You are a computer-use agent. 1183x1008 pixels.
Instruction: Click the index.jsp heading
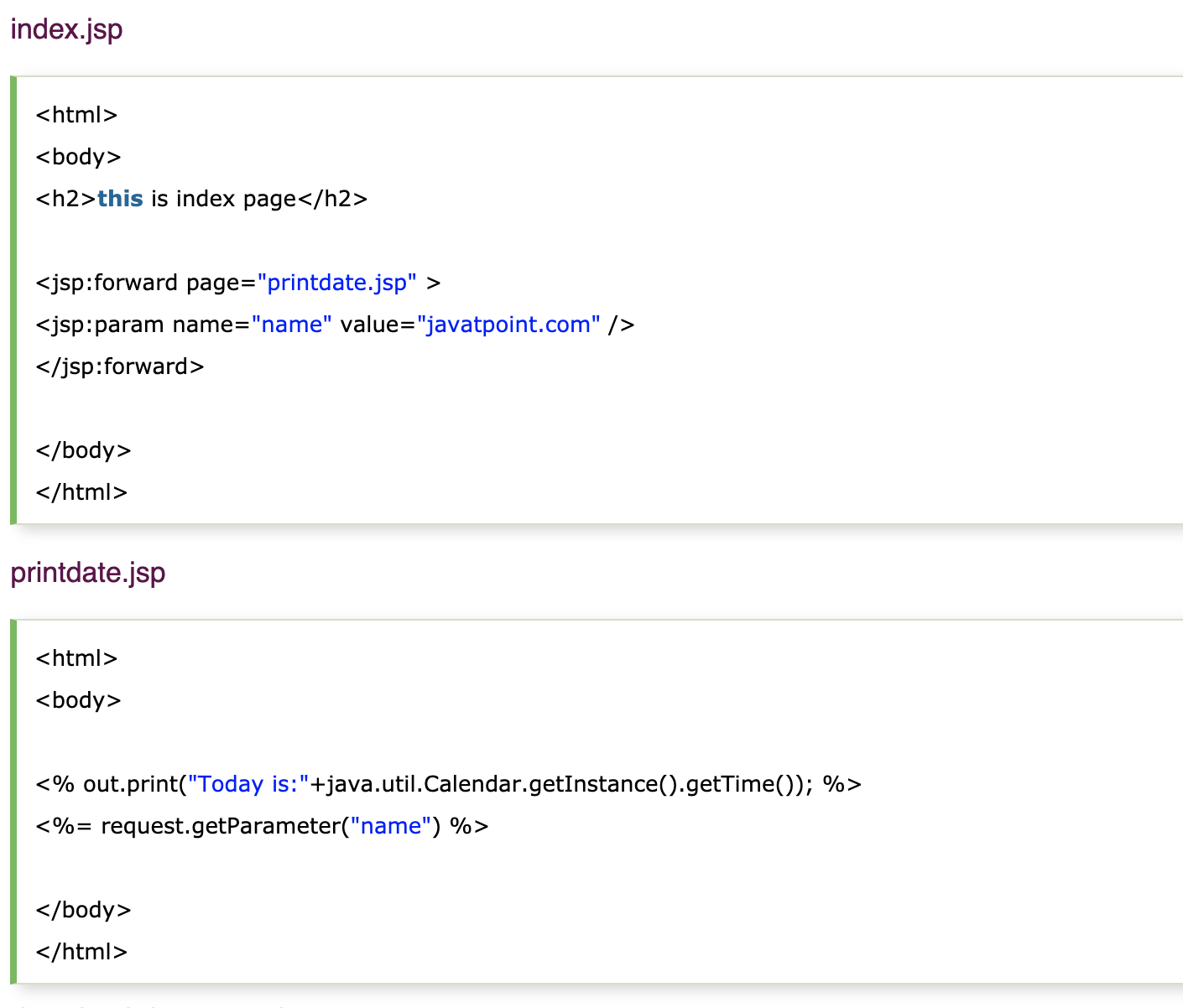point(66,29)
